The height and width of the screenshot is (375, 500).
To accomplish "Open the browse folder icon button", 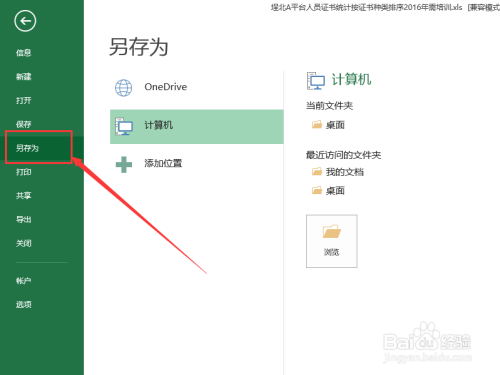I will coord(332,241).
